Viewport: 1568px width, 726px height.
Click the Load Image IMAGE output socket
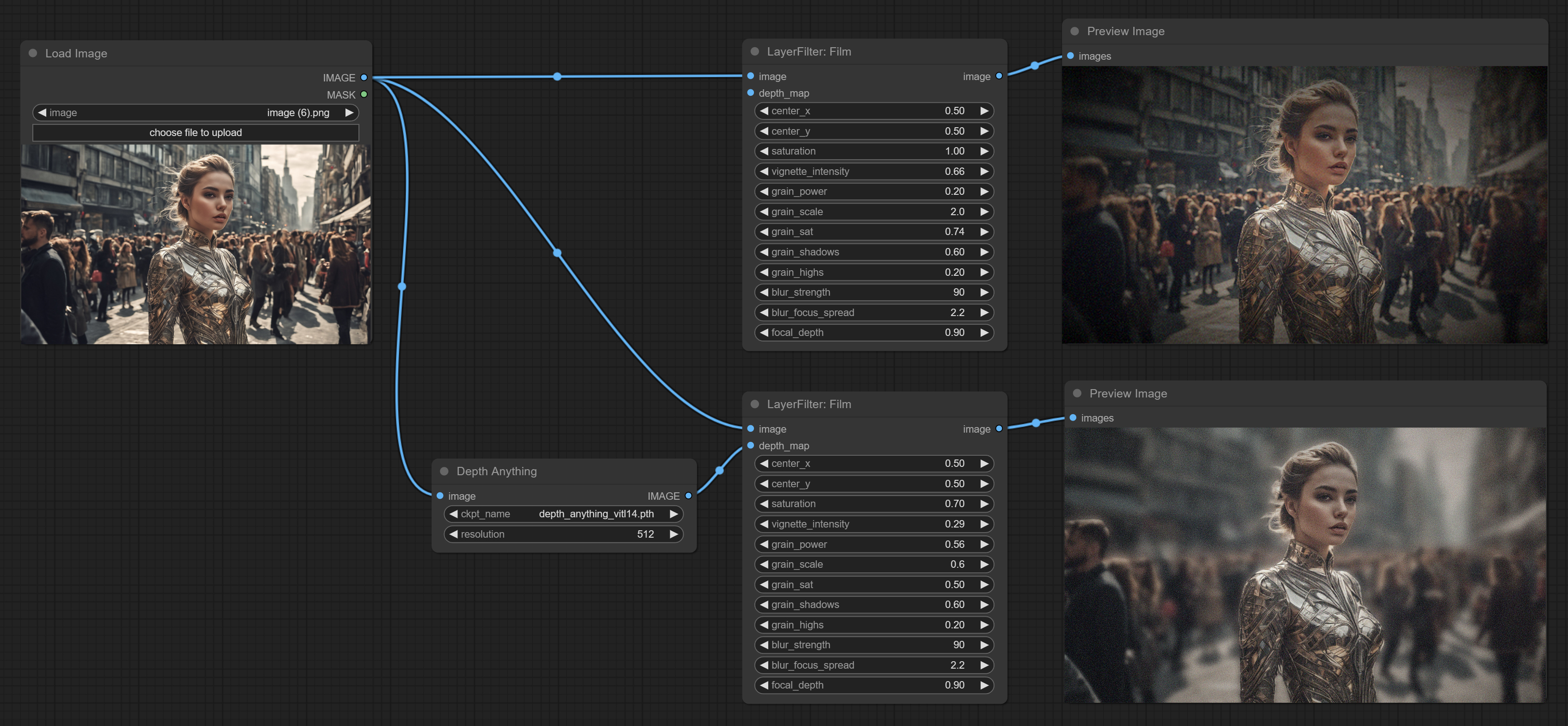364,77
